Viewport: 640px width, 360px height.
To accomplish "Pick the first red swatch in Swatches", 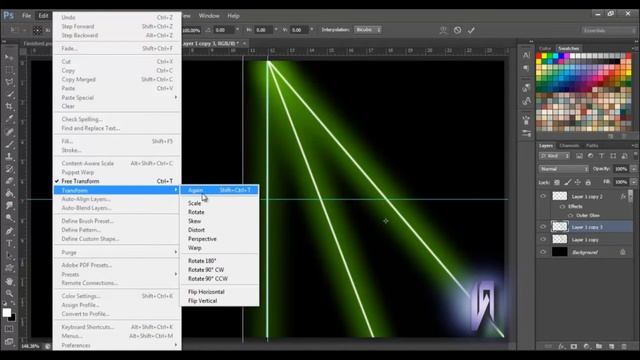I will pyautogui.click(x=539, y=56).
